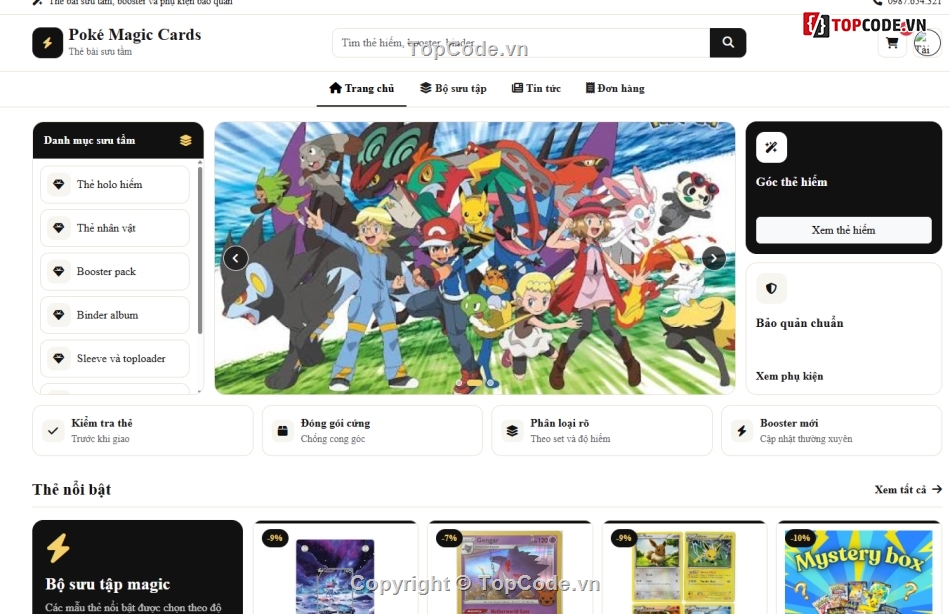Open the Bộ sưu tập magic promo card
950x614 pixels.
point(138,567)
